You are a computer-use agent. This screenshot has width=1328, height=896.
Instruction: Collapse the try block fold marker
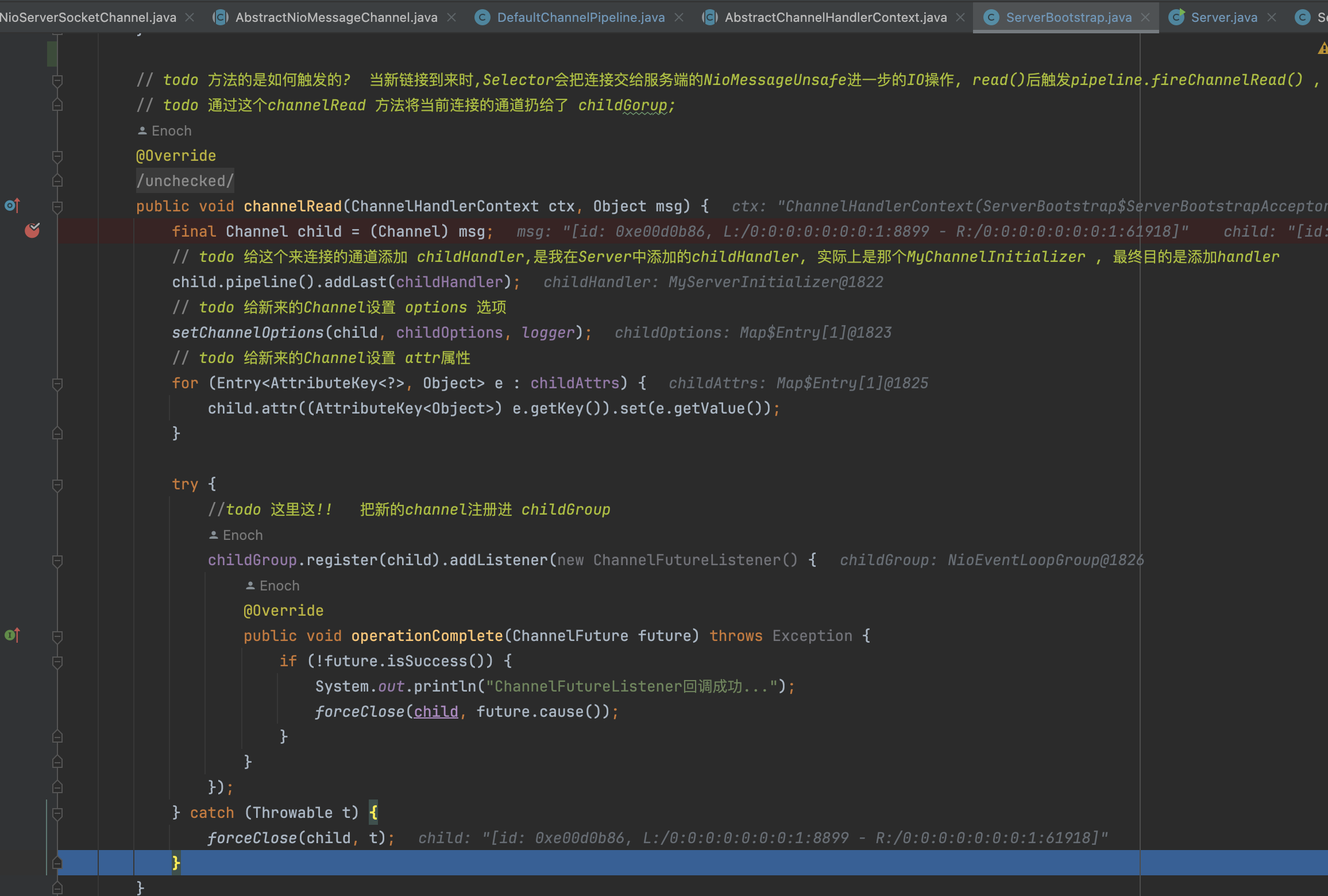(57, 485)
